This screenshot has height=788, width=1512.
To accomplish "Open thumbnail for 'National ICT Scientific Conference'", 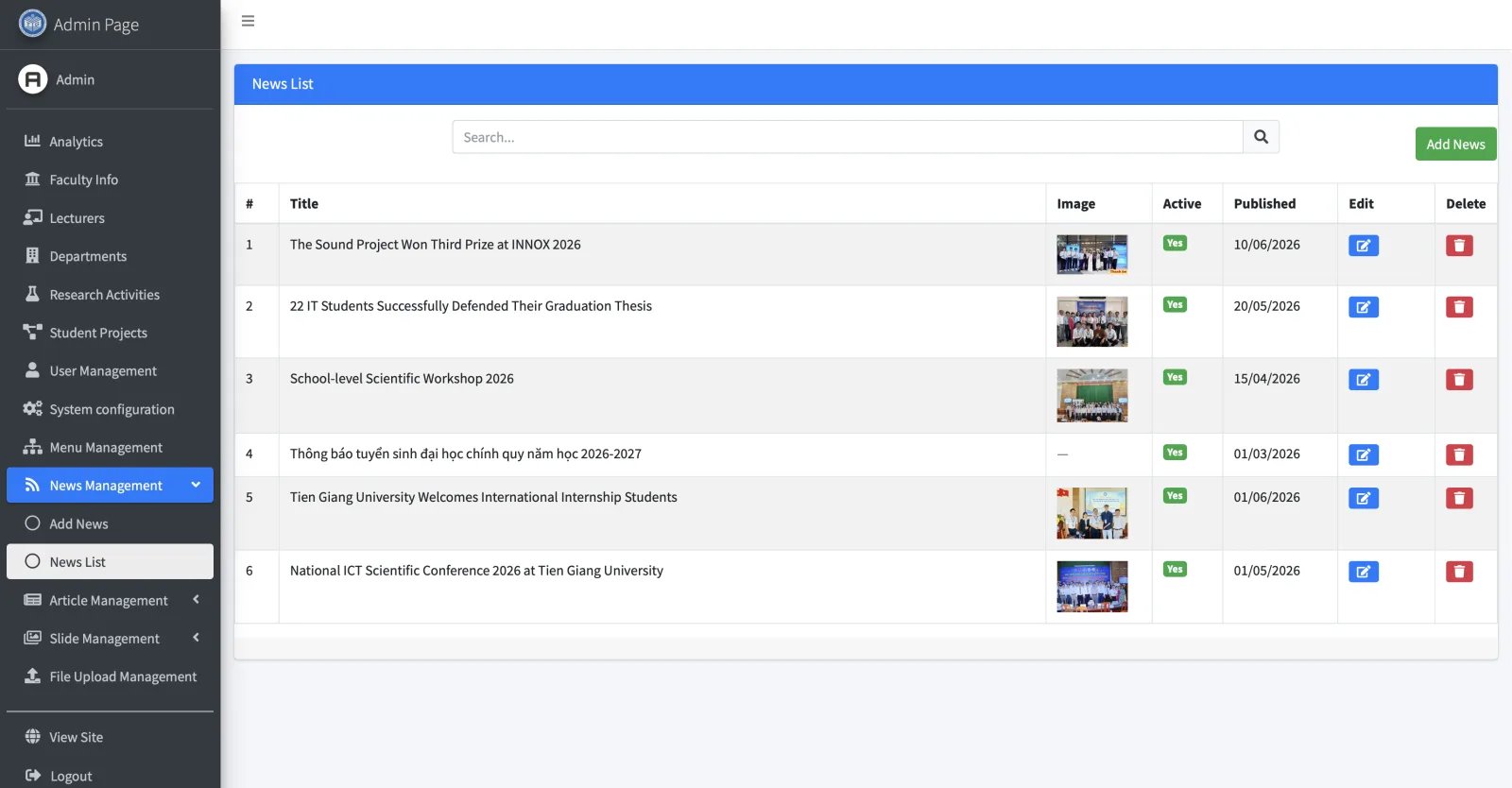I will click(1092, 587).
